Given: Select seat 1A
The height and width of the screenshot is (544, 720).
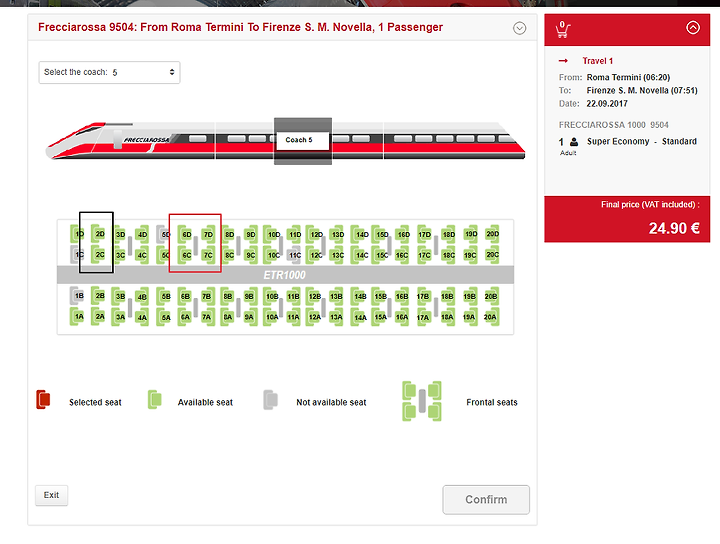Looking at the screenshot, I should (78, 316).
